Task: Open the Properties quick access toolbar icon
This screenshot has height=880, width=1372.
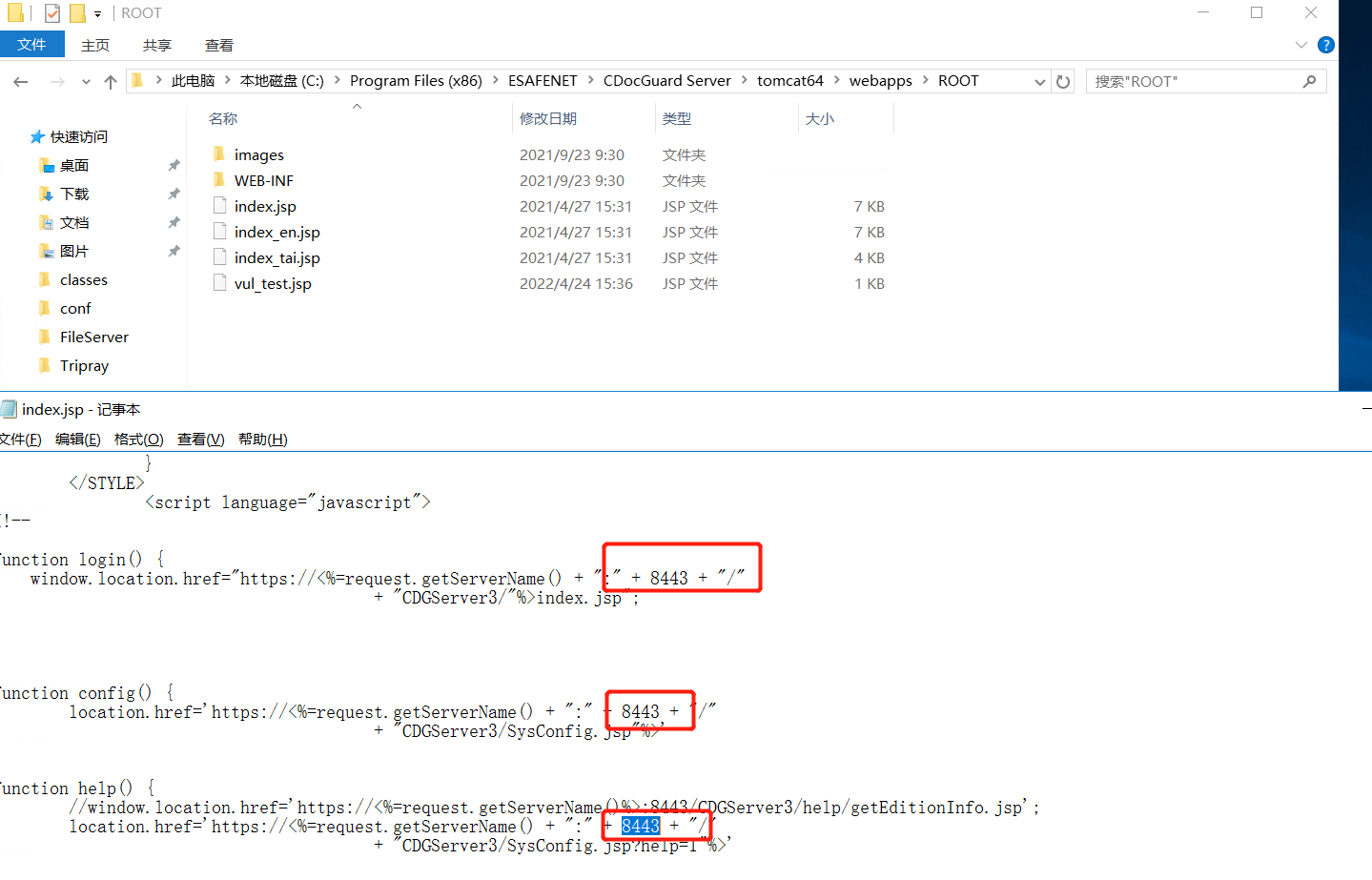Action: point(52,13)
